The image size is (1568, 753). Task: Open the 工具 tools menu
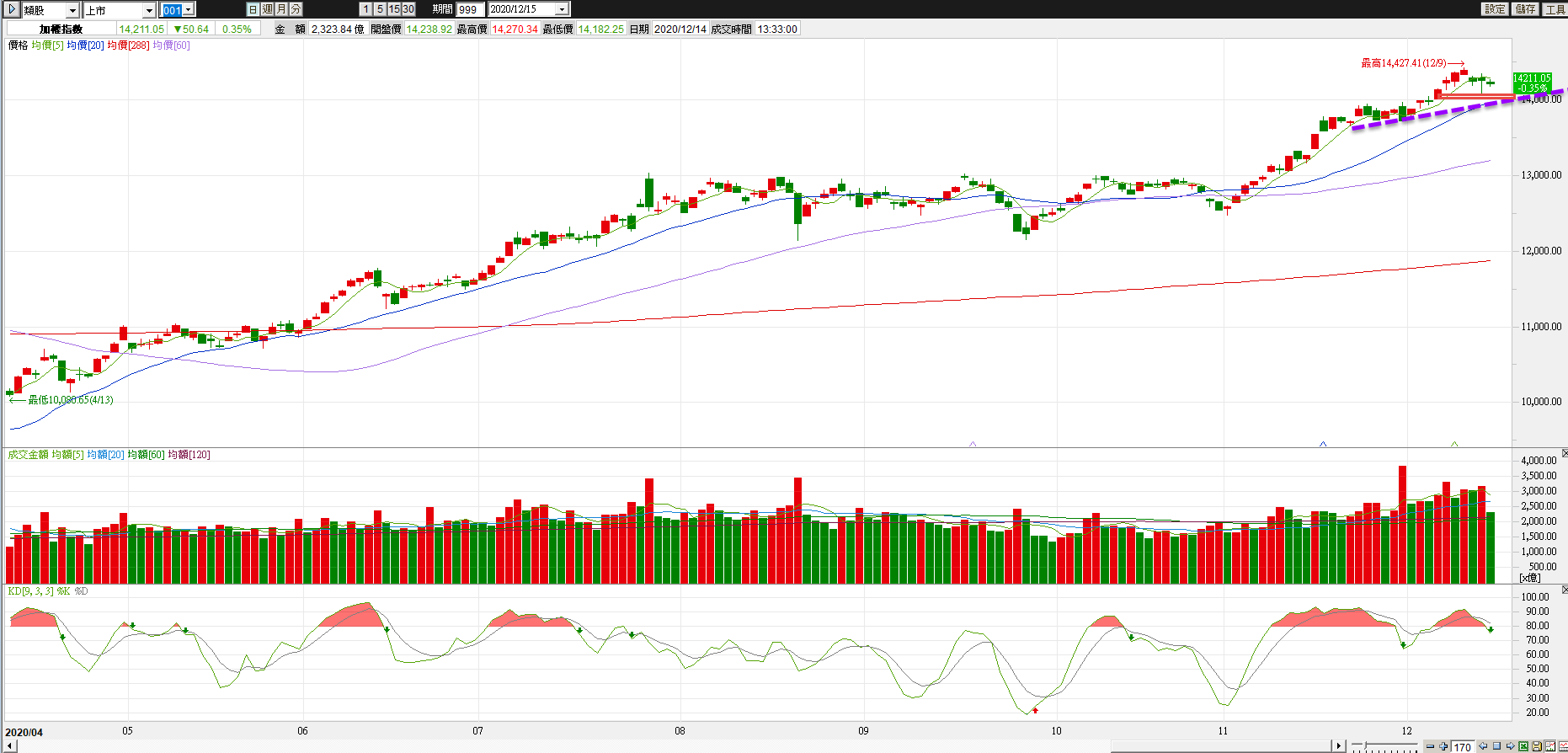click(x=1555, y=9)
